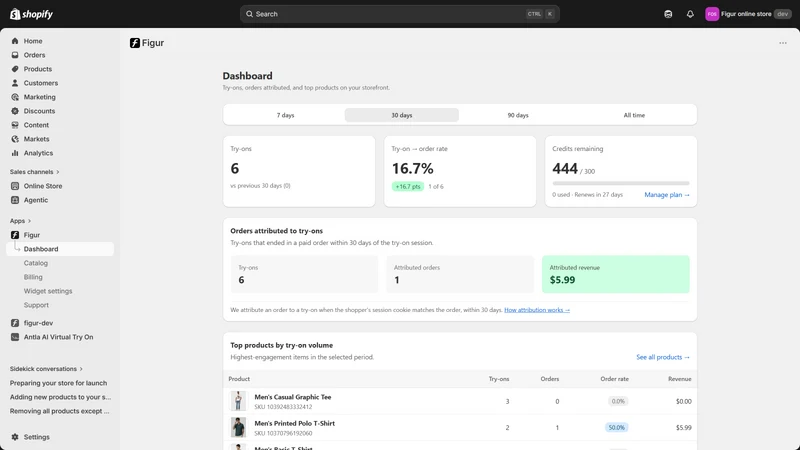
Task: Click Manage plan link
Action: (x=667, y=195)
